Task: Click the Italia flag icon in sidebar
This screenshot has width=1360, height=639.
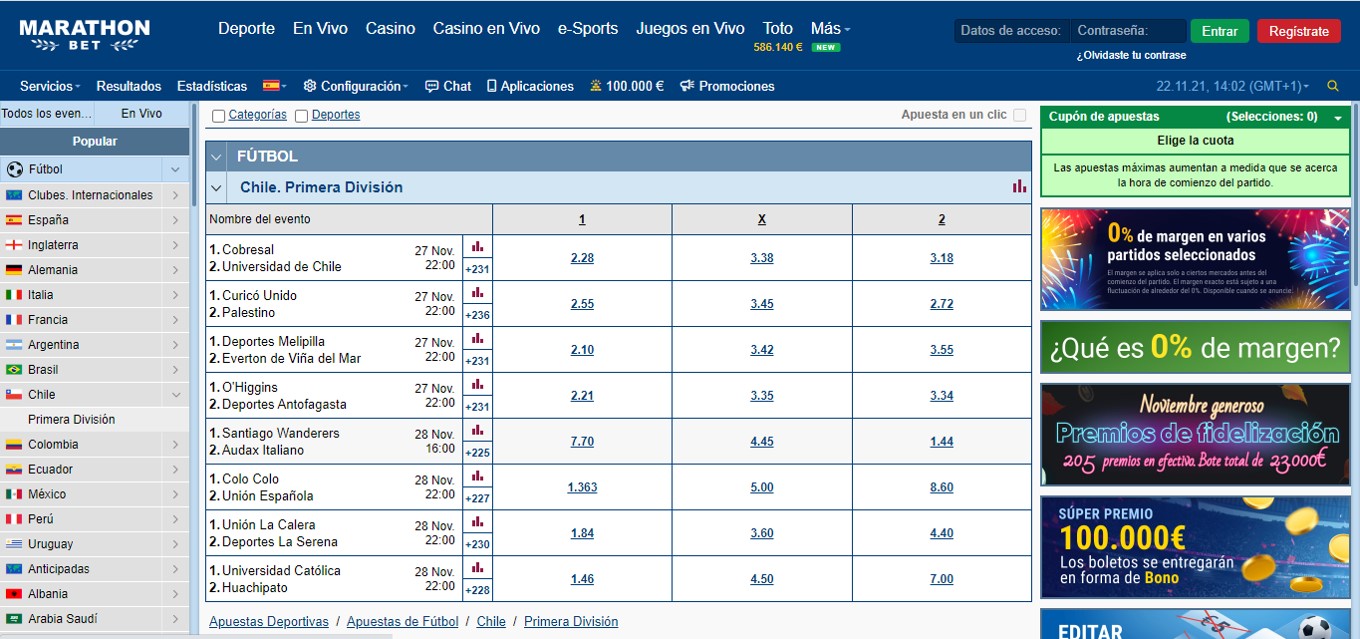Action: pos(14,295)
